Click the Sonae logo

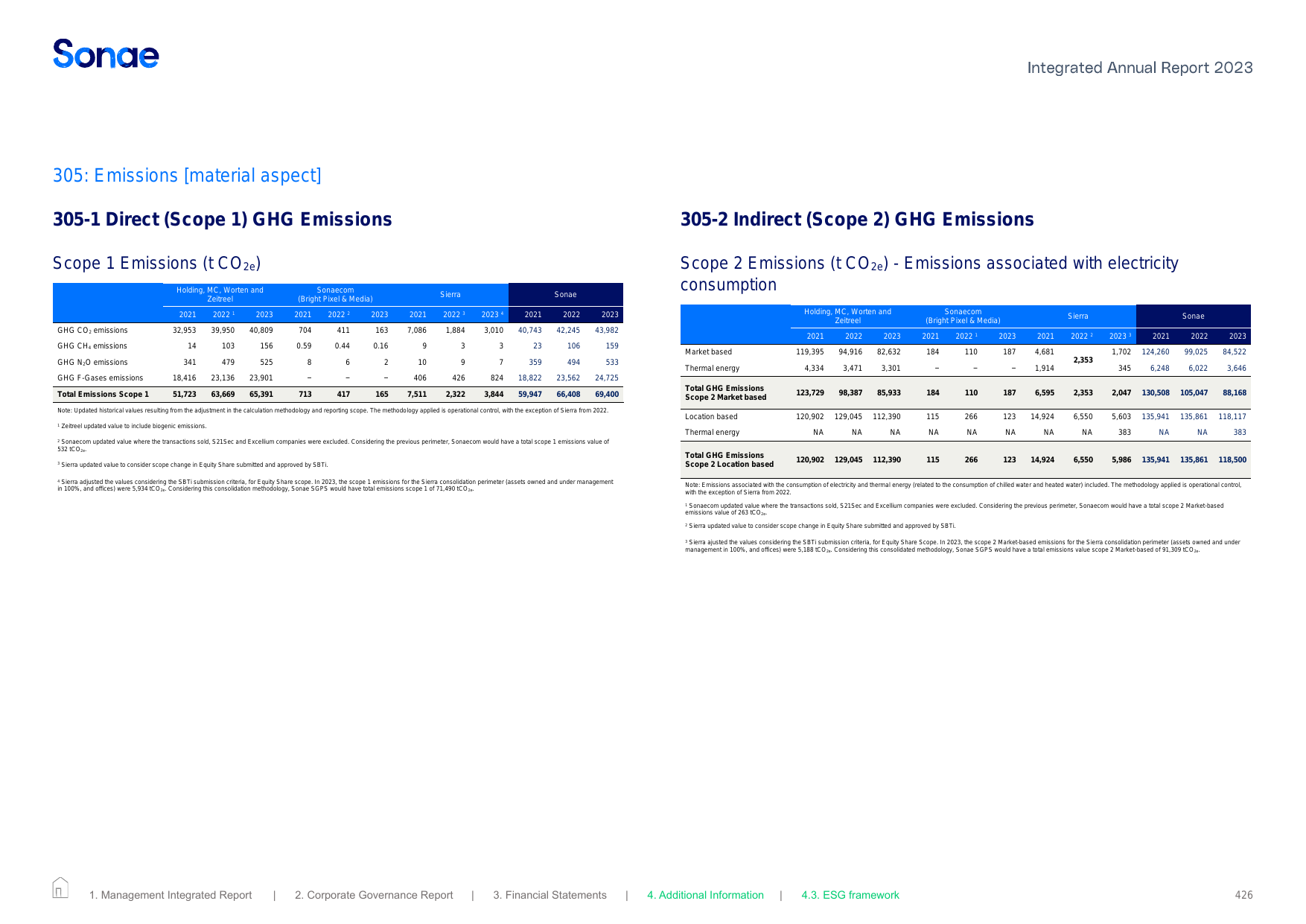(106, 54)
